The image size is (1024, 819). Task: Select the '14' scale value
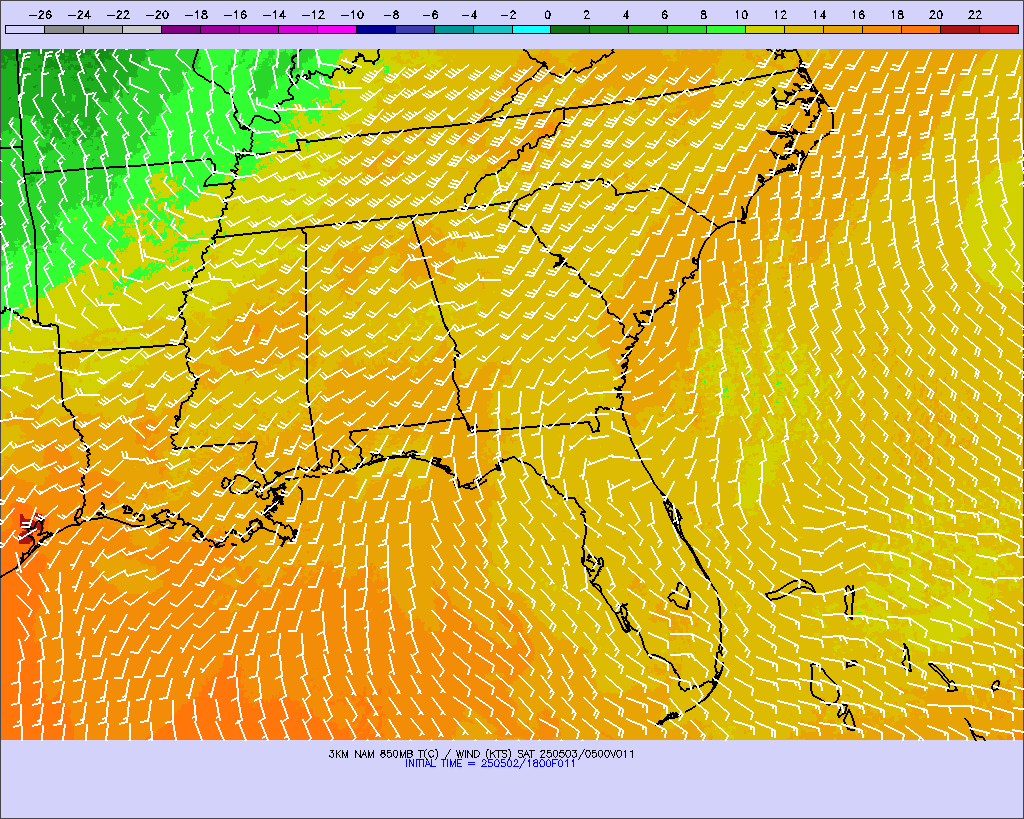click(x=820, y=14)
